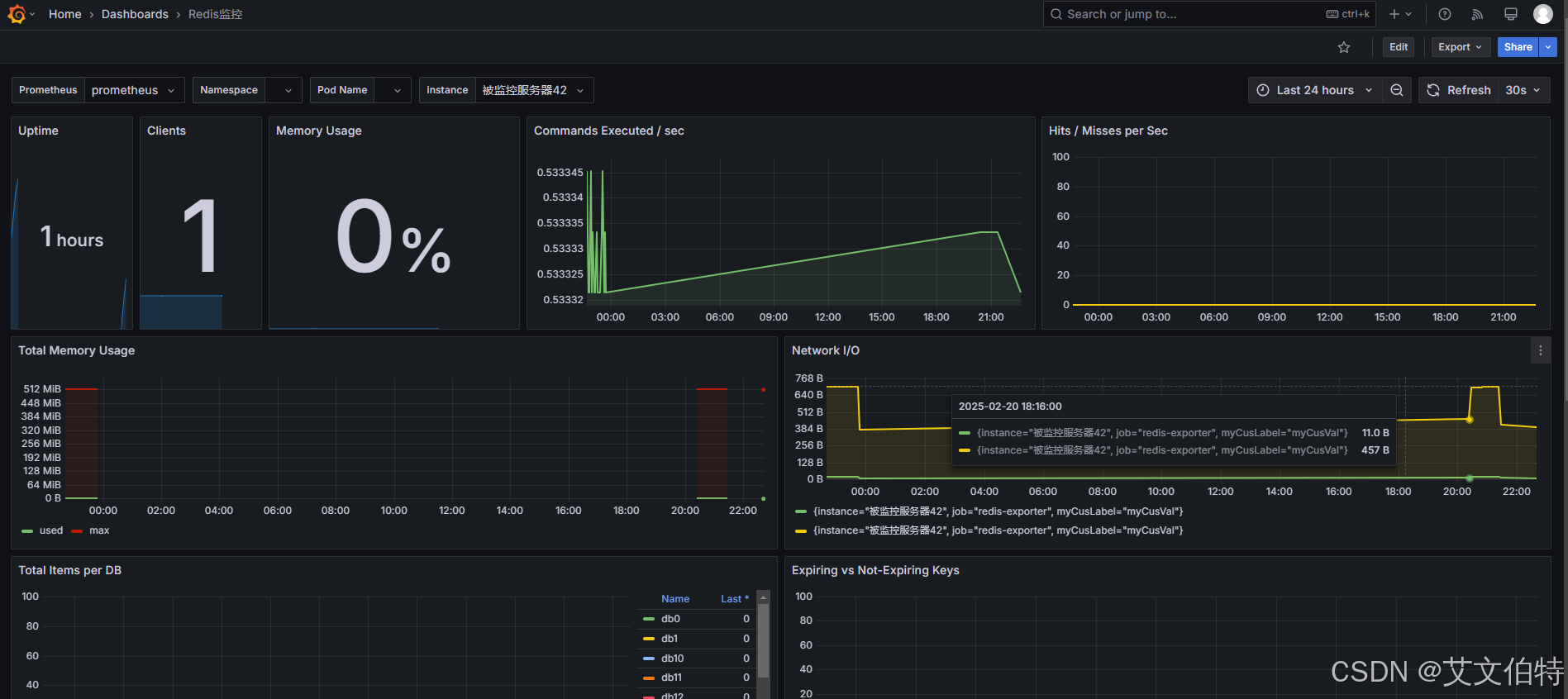The height and width of the screenshot is (699, 1568).
Task: Click the Commands Executed / sec title
Action: (608, 131)
